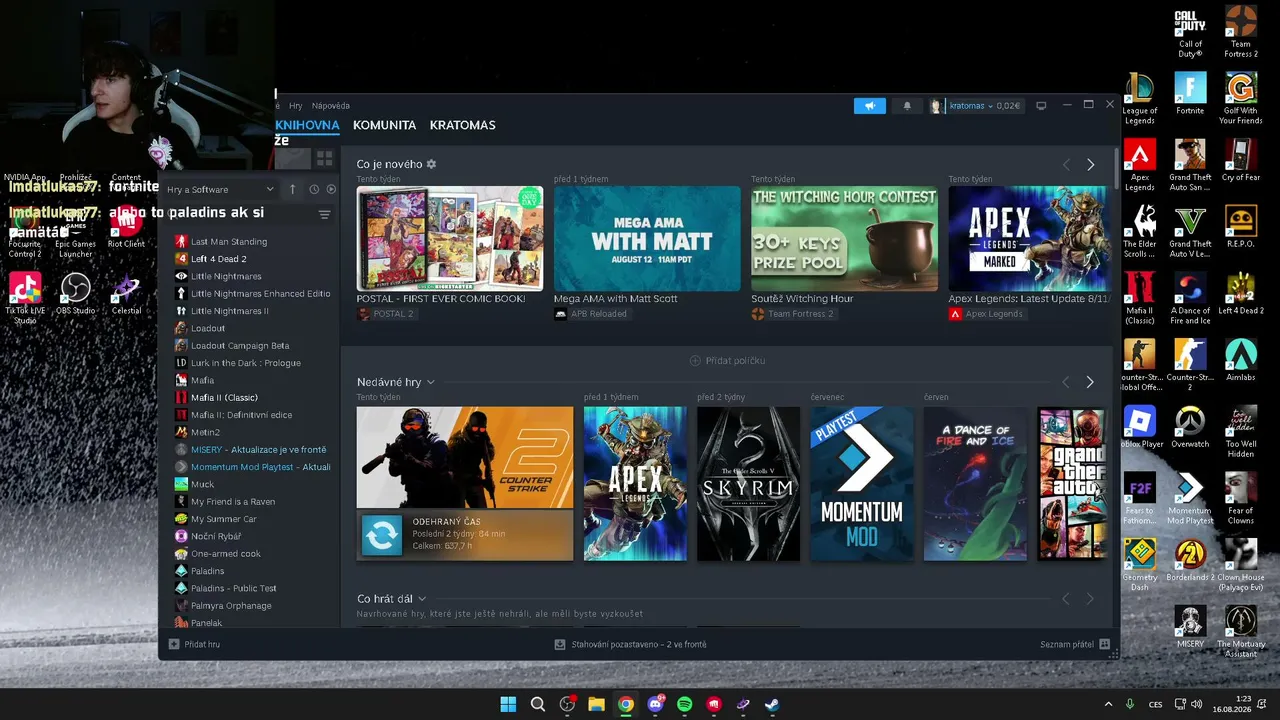Show next What's New items arrow

1090,164
